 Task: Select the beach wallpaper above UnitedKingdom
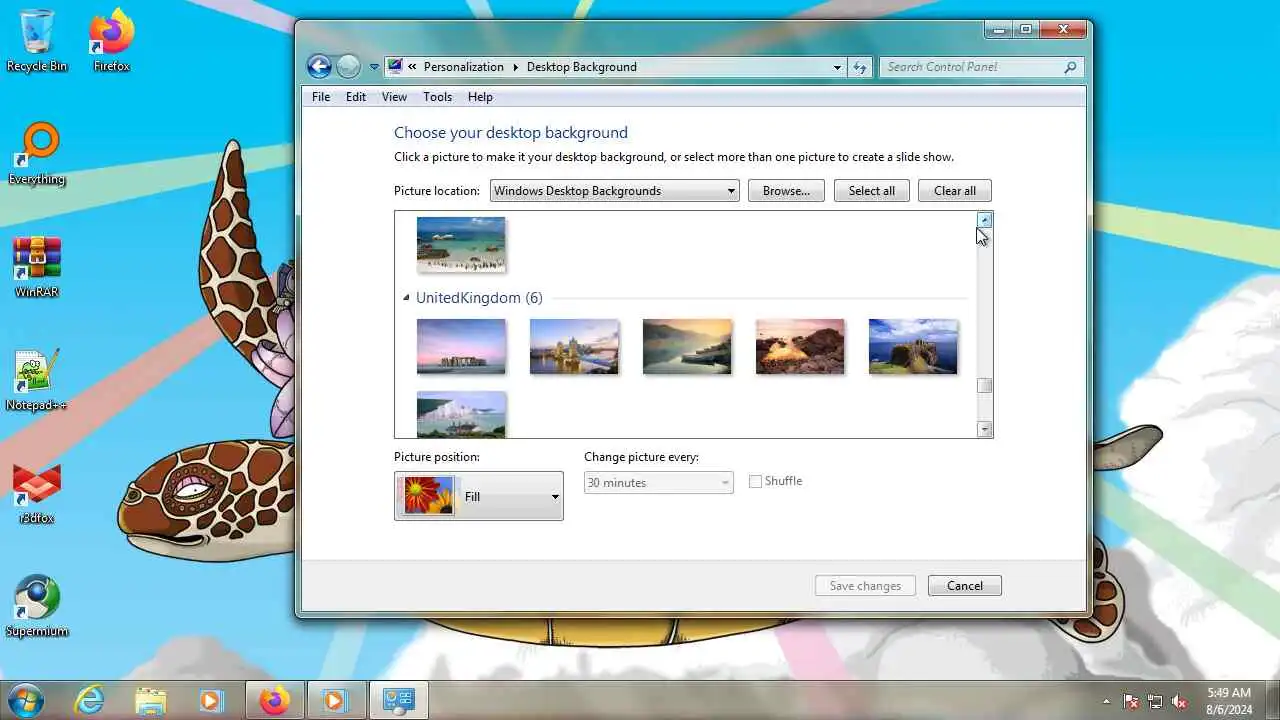tap(461, 244)
